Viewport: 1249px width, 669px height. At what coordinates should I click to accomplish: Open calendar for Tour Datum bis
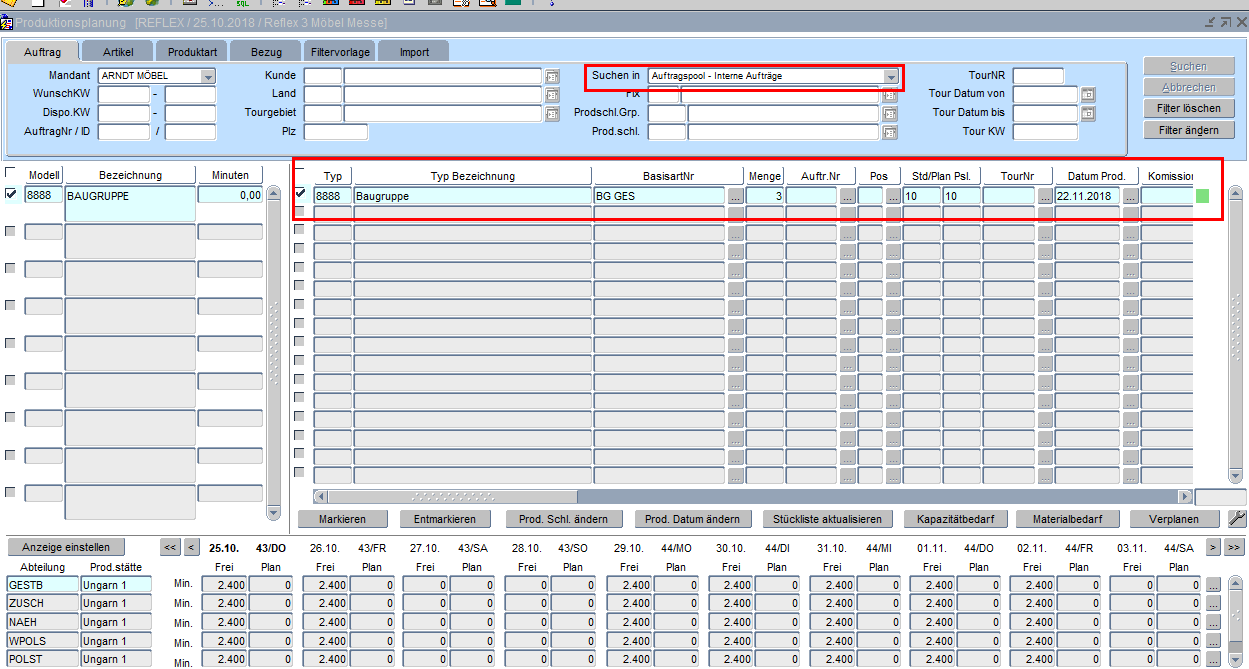coord(1088,114)
